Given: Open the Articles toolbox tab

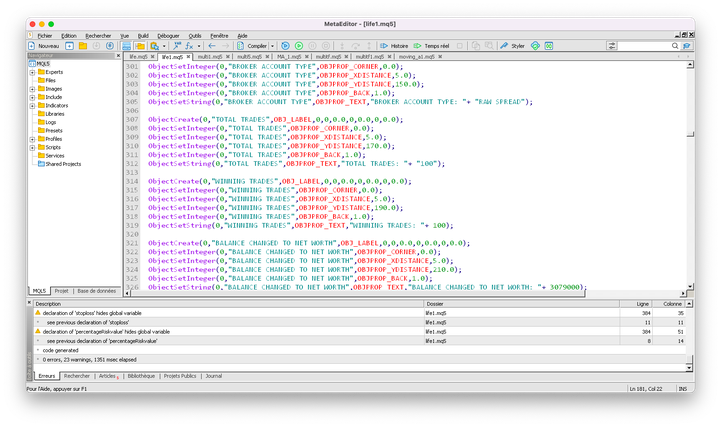Looking at the screenshot, I should [109, 376].
